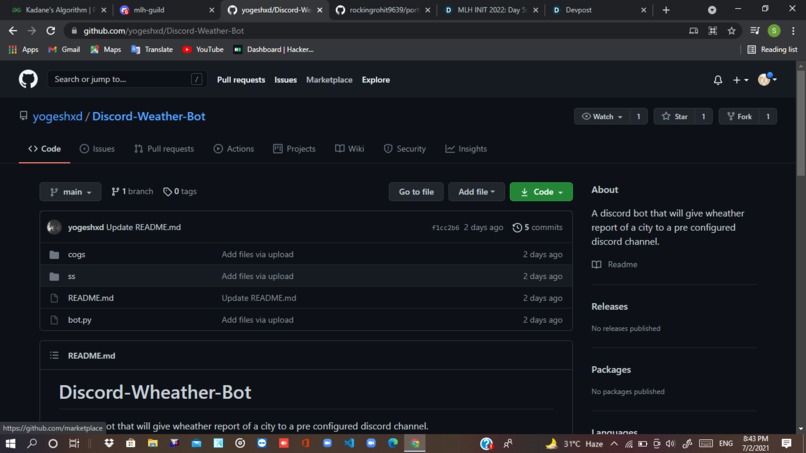806x453 pixels.
Task: Open the Translate bookmark
Action: [152, 49]
